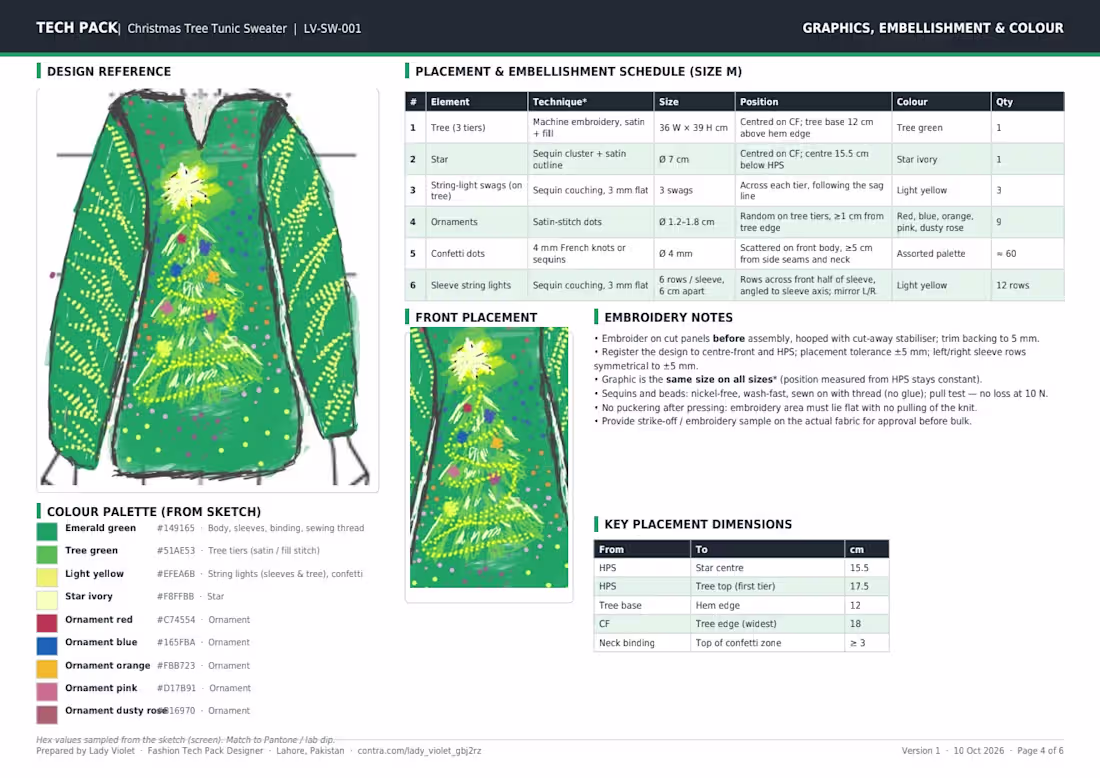Click the FRONT PLACEMENT heading
Screen dimensions: 1100x778
point(476,318)
